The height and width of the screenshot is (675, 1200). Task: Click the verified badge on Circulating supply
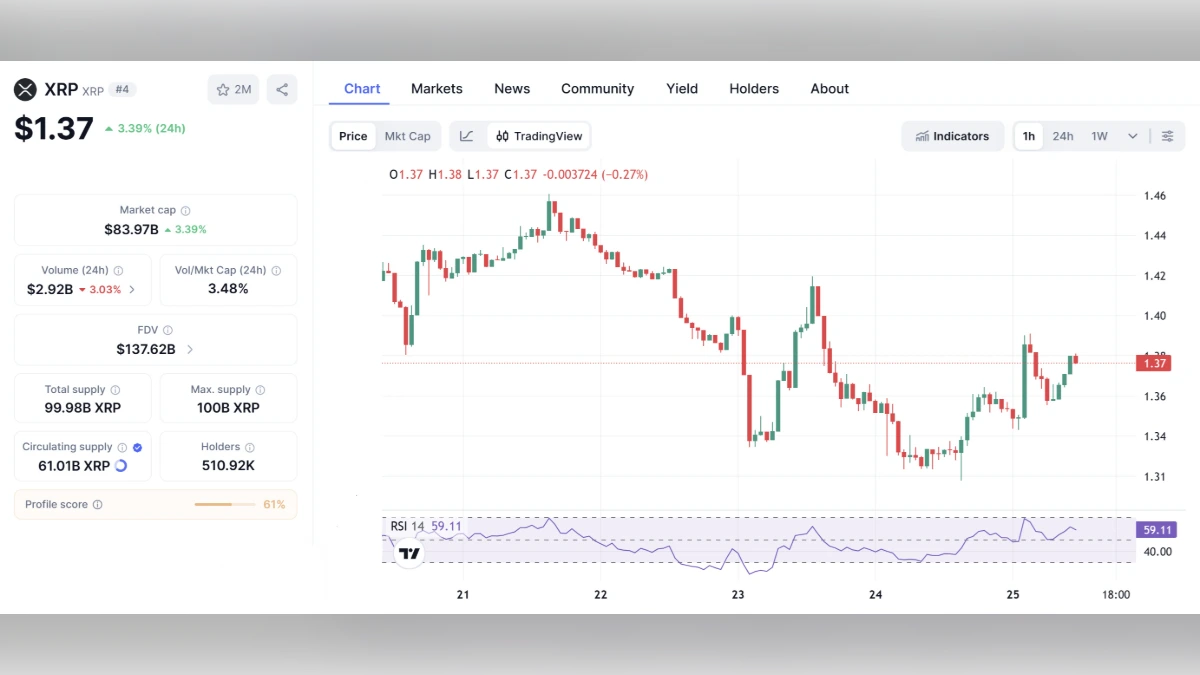point(137,447)
